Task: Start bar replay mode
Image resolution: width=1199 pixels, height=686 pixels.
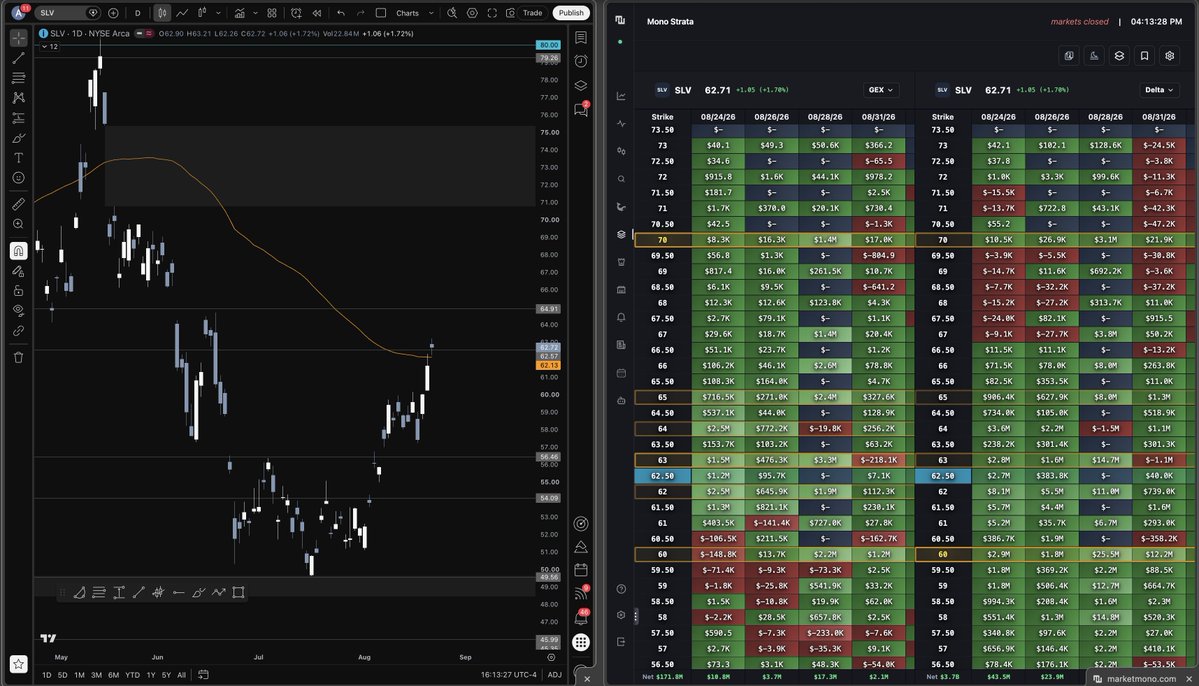Action: click(317, 13)
